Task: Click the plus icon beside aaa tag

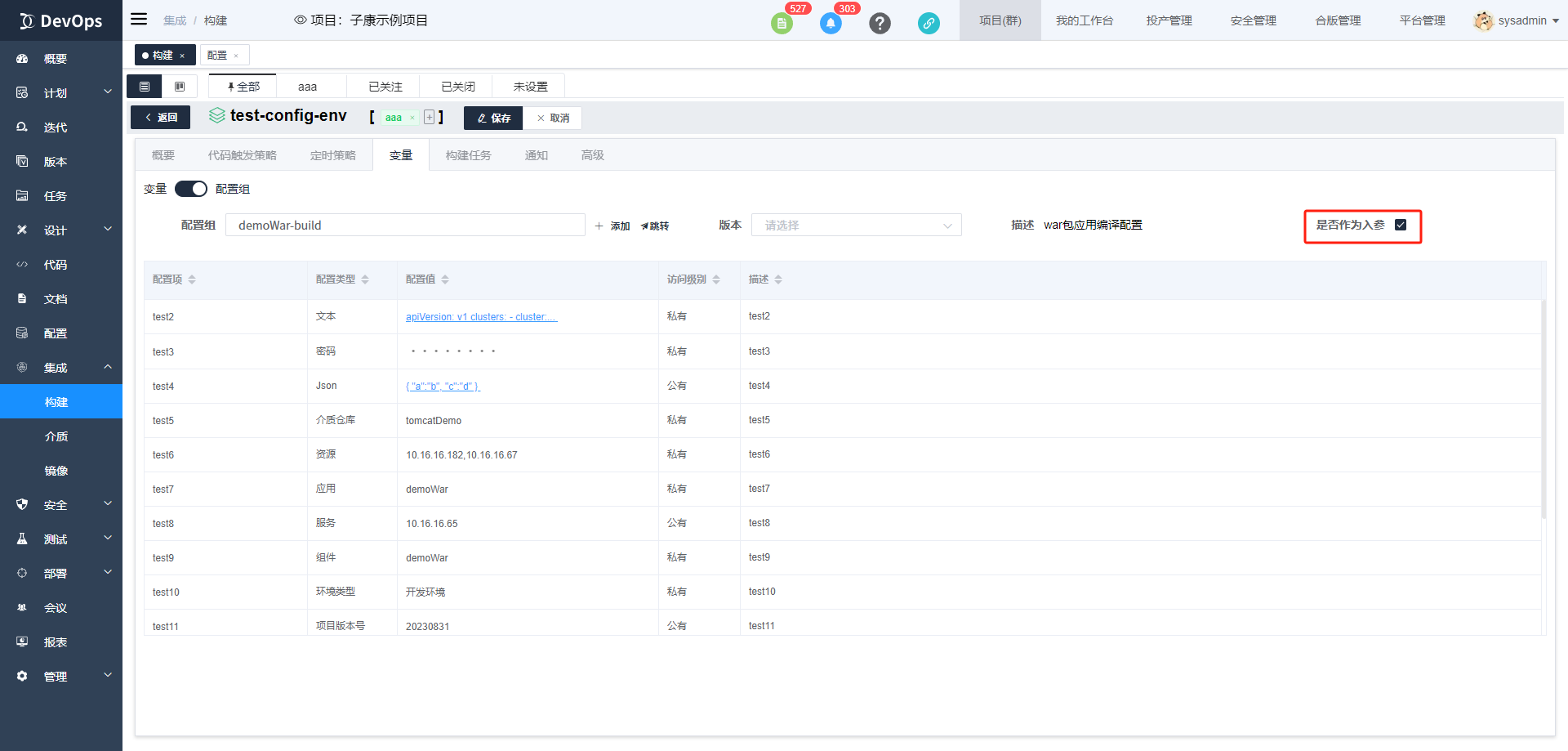Action: pyautogui.click(x=429, y=118)
